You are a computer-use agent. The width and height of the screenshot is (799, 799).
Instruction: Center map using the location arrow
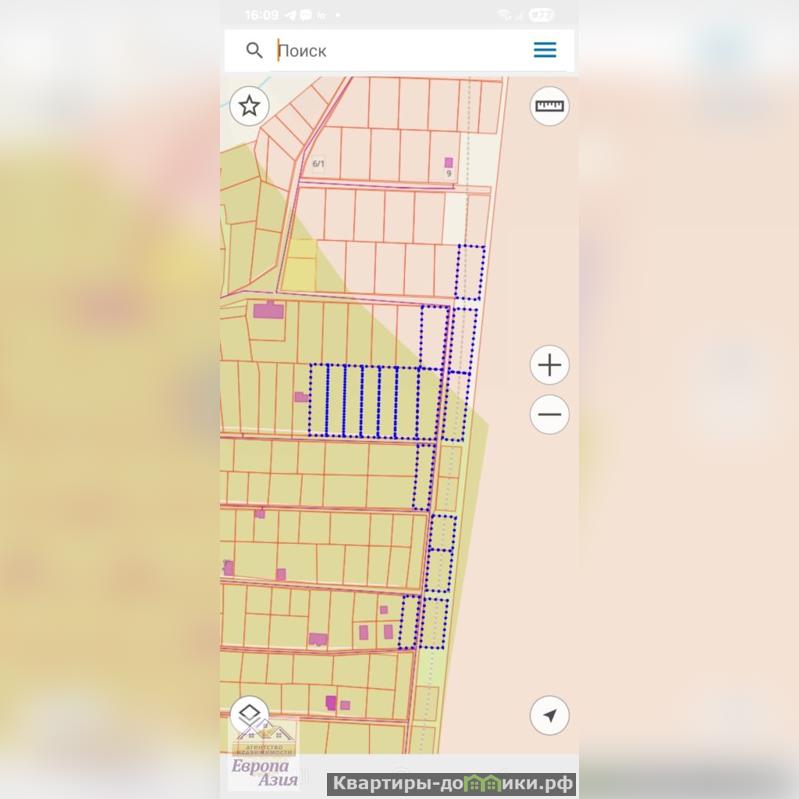point(549,715)
